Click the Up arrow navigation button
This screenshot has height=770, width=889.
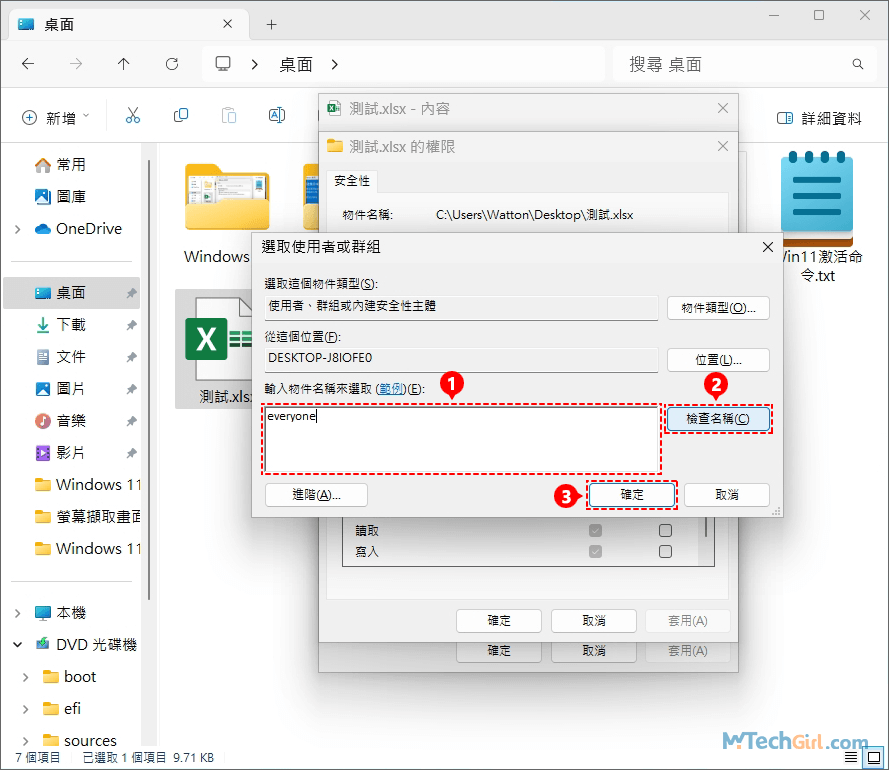(123, 64)
